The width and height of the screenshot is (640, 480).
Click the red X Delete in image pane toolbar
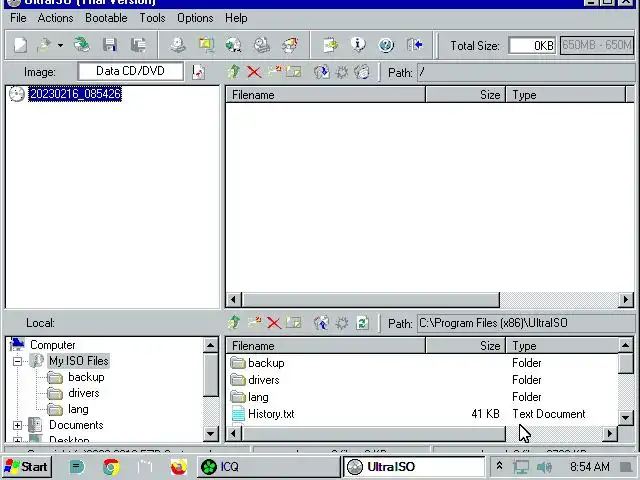(x=254, y=73)
